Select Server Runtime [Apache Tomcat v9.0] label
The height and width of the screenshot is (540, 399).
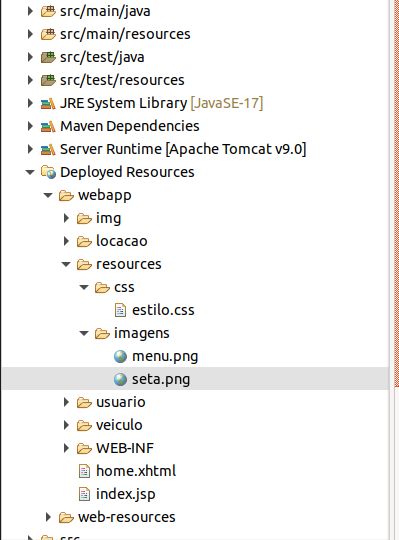pos(183,149)
